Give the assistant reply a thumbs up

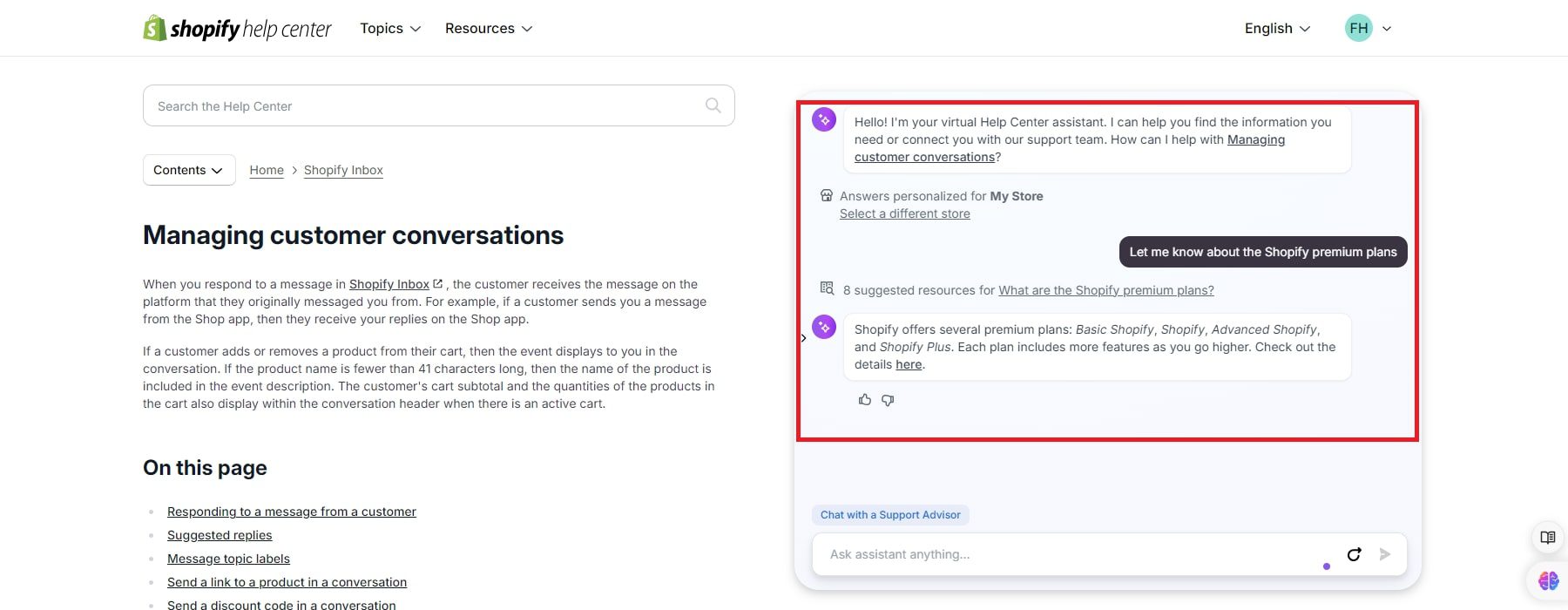tap(864, 399)
